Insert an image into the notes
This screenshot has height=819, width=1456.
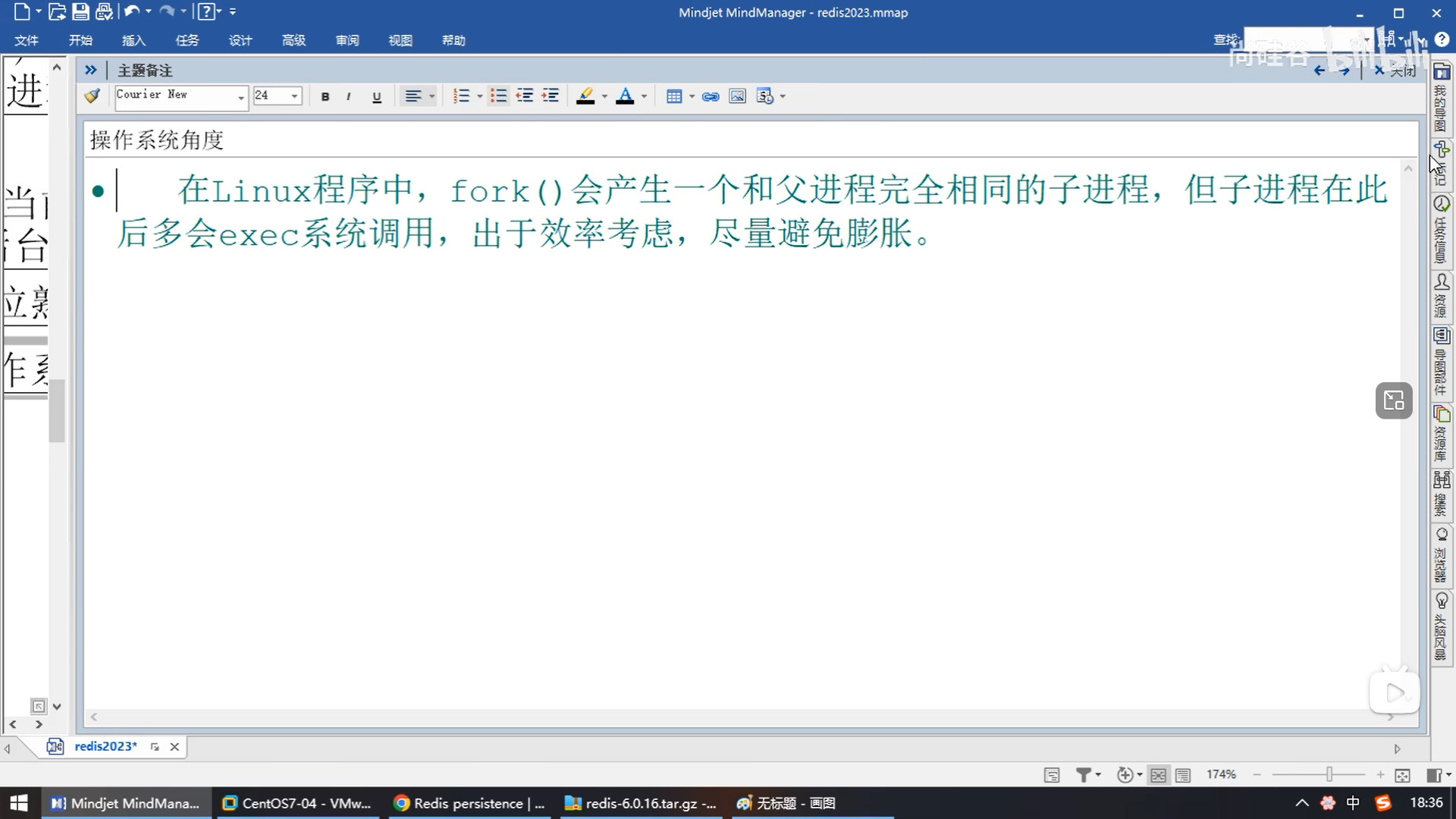click(737, 96)
